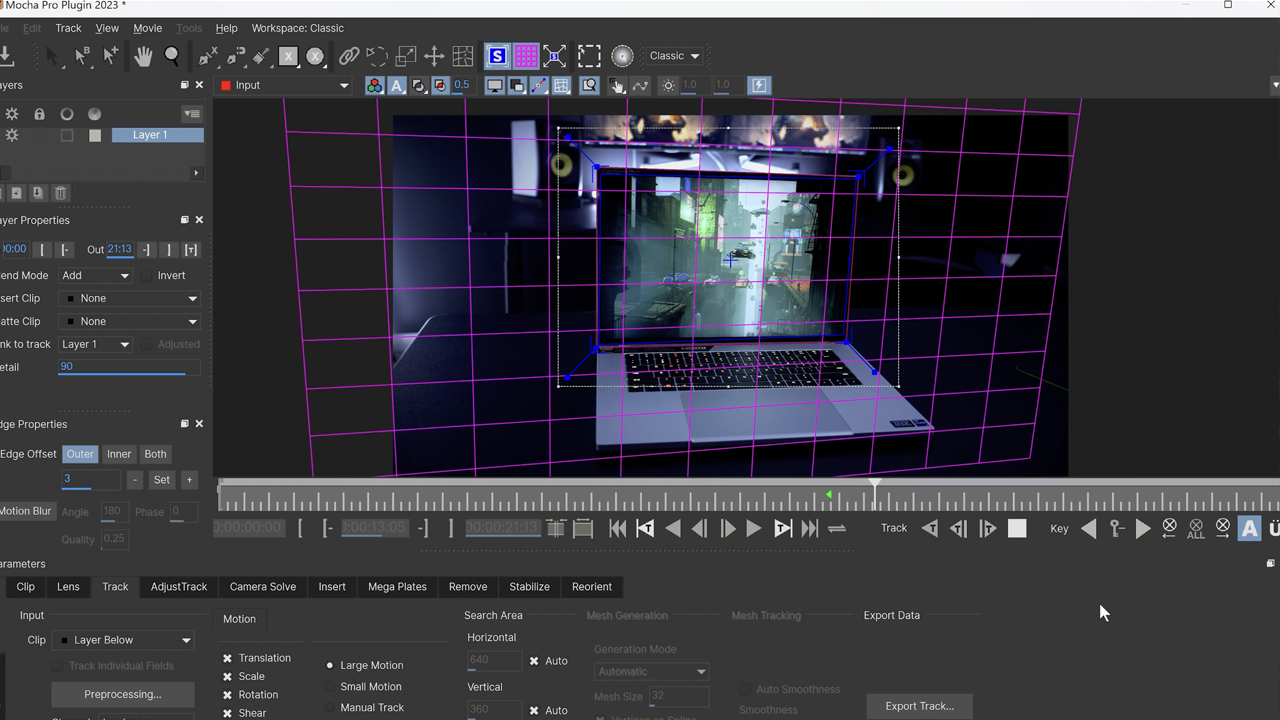Image resolution: width=1280 pixels, height=720 pixels.
Task: Open the Matte Clip None dropdown
Action: click(x=129, y=322)
